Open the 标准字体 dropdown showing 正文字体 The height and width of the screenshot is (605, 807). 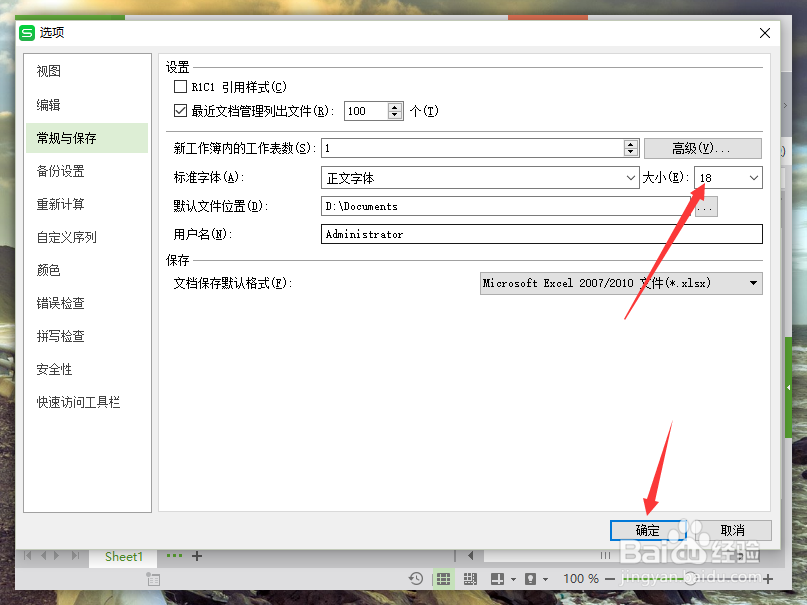point(480,177)
